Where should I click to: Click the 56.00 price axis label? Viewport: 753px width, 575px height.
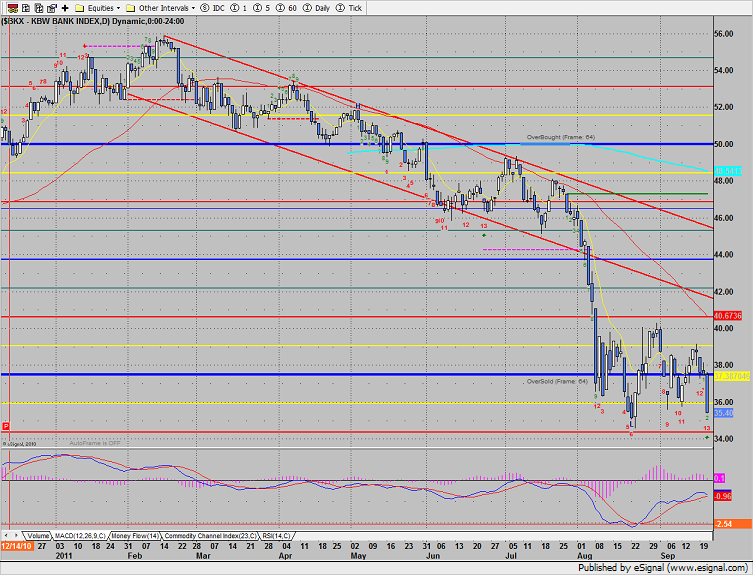click(724, 34)
